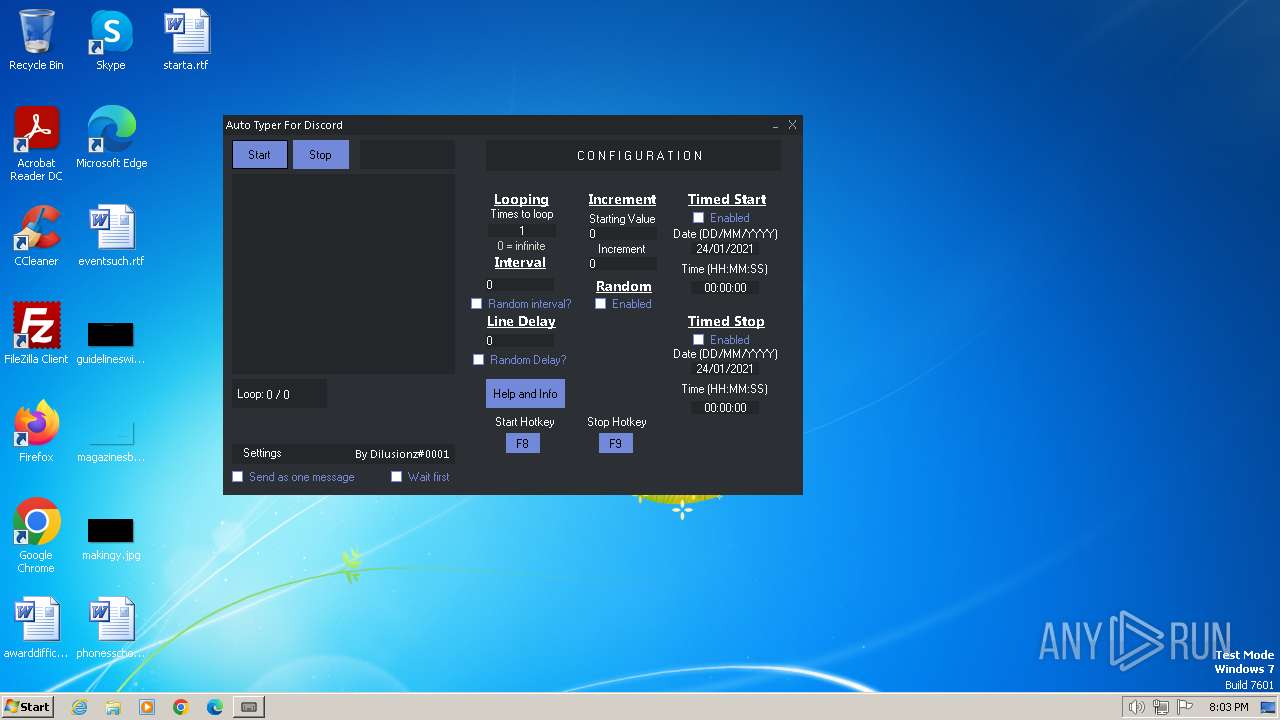
Task: Select the makingy.jpg desktop file
Action: (111, 538)
